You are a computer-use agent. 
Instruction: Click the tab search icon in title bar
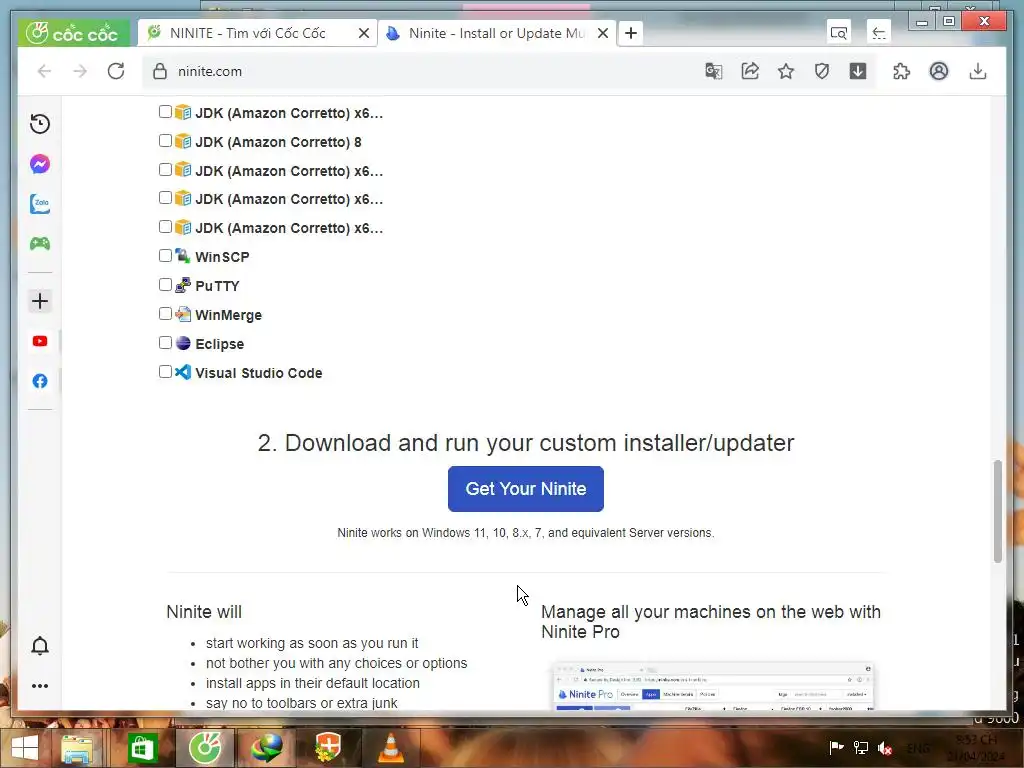click(x=839, y=32)
